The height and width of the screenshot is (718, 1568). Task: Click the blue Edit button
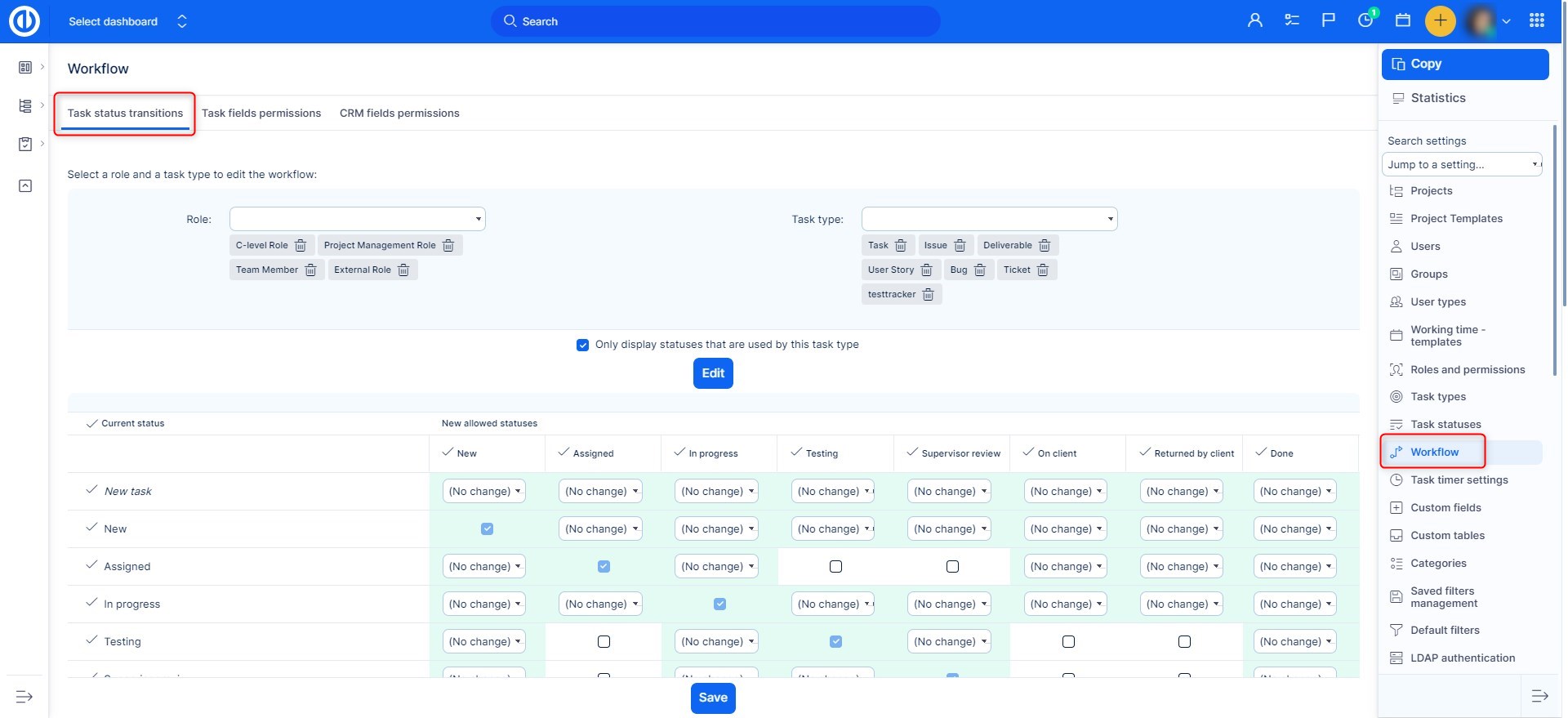click(x=713, y=373)
